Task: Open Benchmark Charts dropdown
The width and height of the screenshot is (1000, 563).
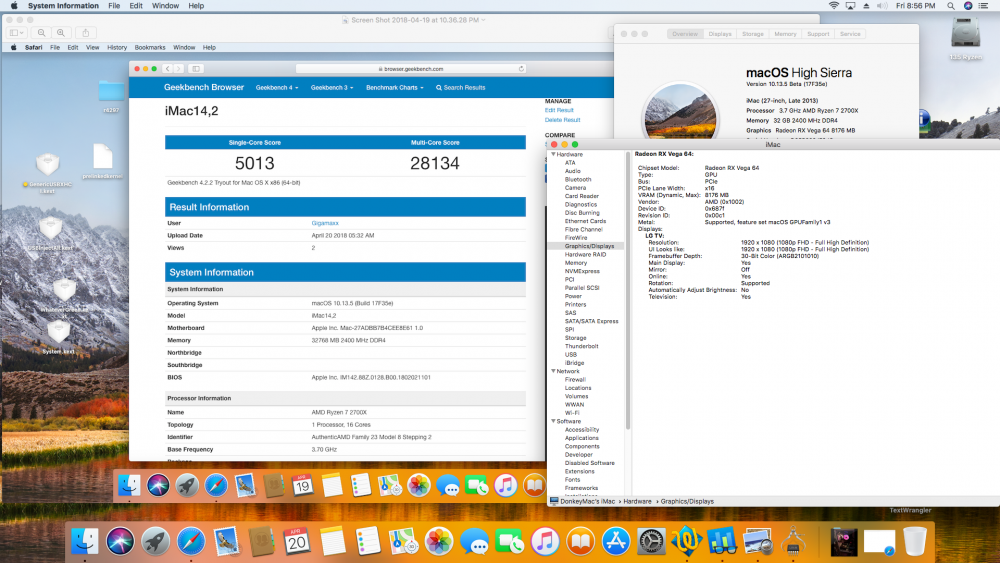Action: [x=394, y=87]
